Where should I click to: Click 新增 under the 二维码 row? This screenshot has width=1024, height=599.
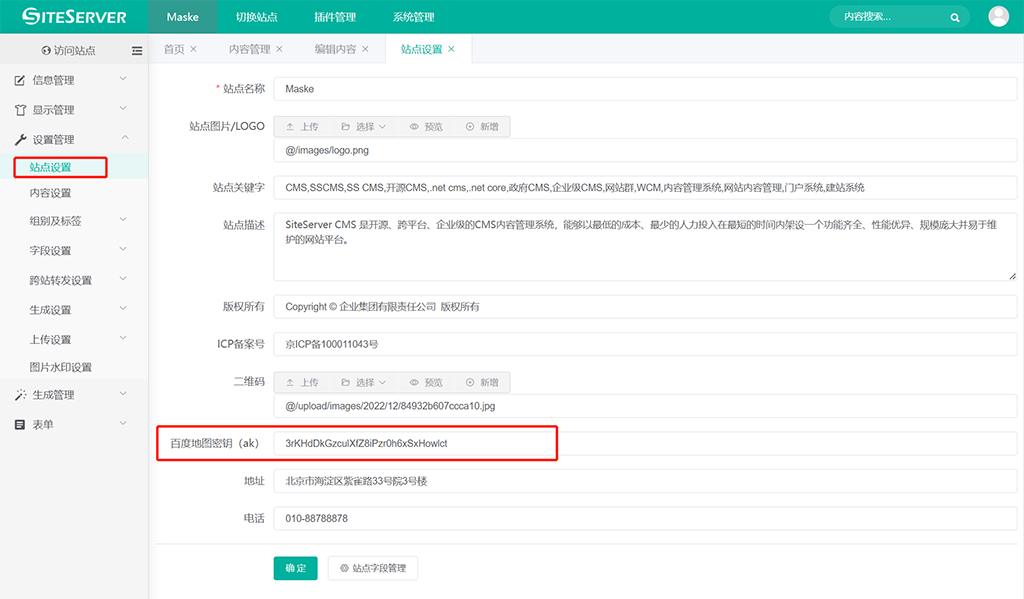[x=482, y=382]
